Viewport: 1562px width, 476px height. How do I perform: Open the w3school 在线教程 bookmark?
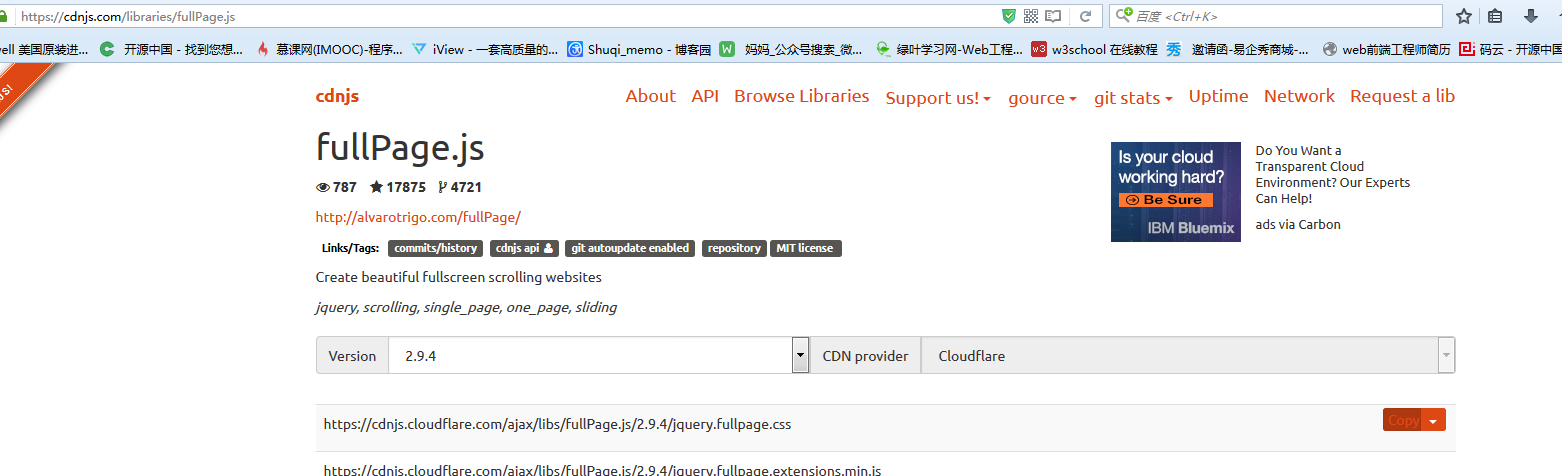pos(1095,49)
